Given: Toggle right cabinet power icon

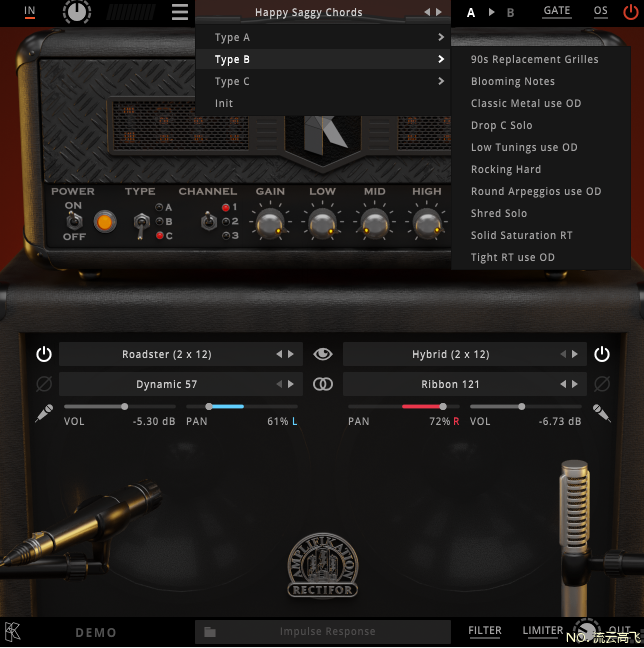Looking at the screenshot, I should pyautogui.click(x=601, y=354).
